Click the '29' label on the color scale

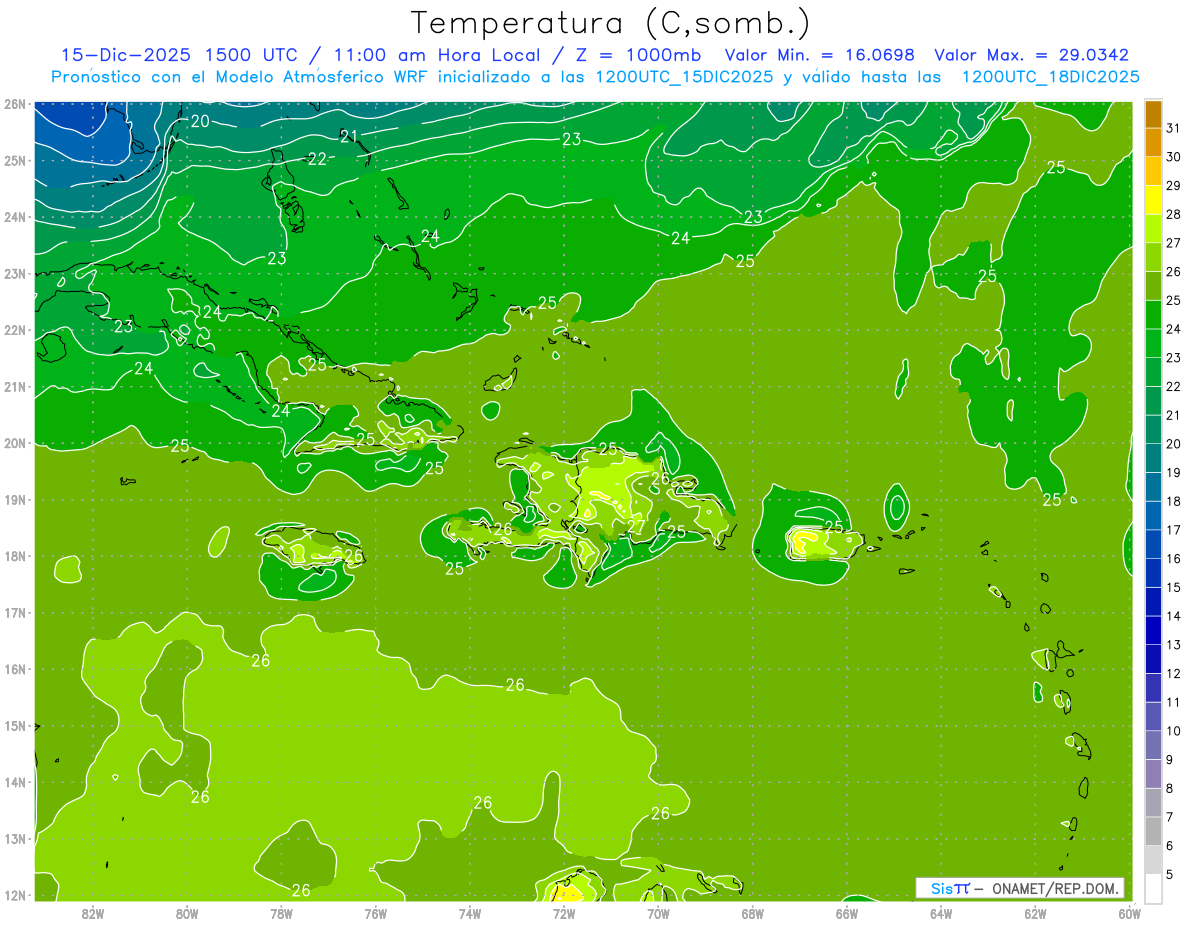pos(1173,186)
